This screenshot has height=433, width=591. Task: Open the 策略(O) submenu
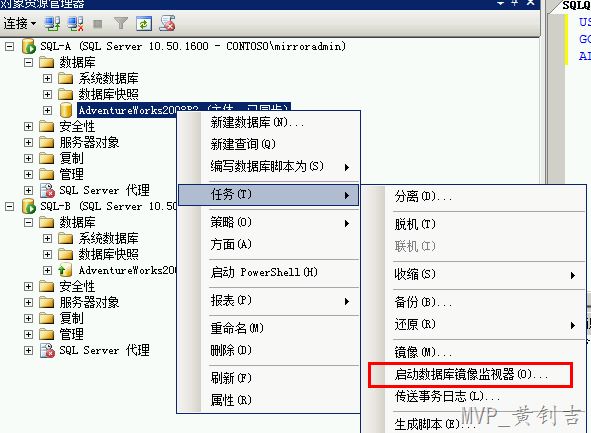point(268,223)
